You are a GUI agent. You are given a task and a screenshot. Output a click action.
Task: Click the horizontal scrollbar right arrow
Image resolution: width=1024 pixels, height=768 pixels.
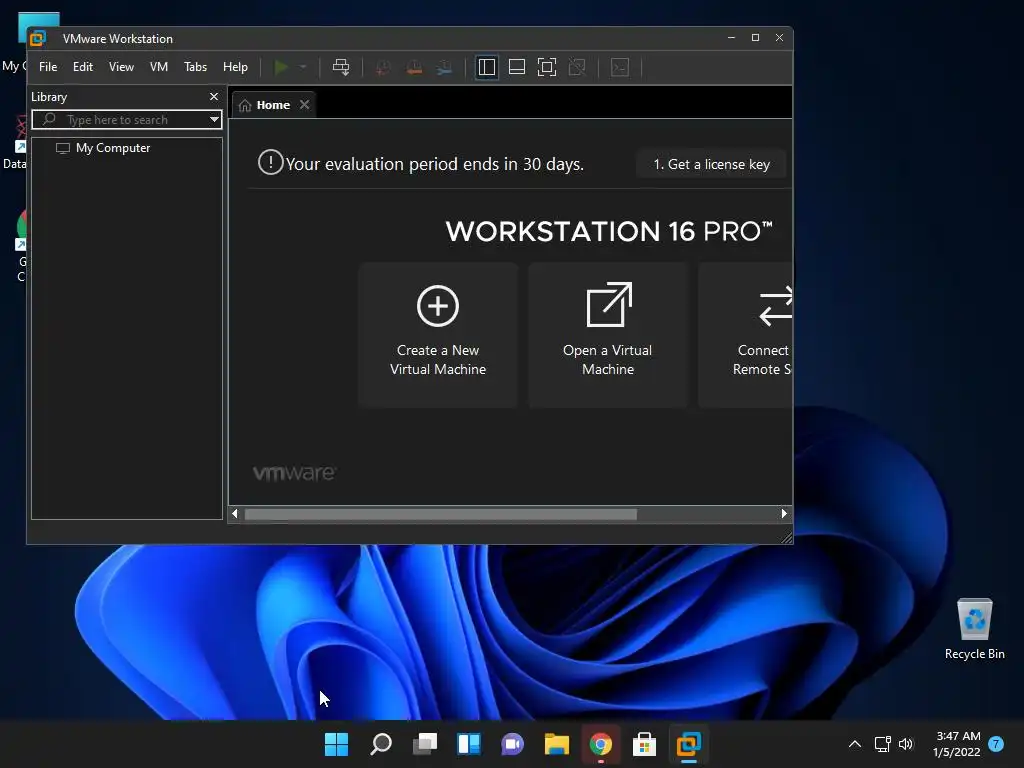click(x=784, y=514)
